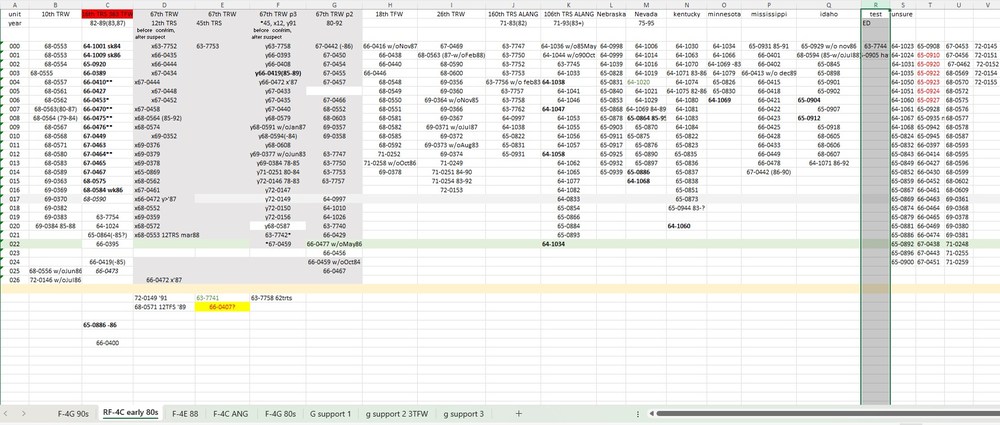
Task: Select the red highlighted cell in column C
Action: pos(107,14)
